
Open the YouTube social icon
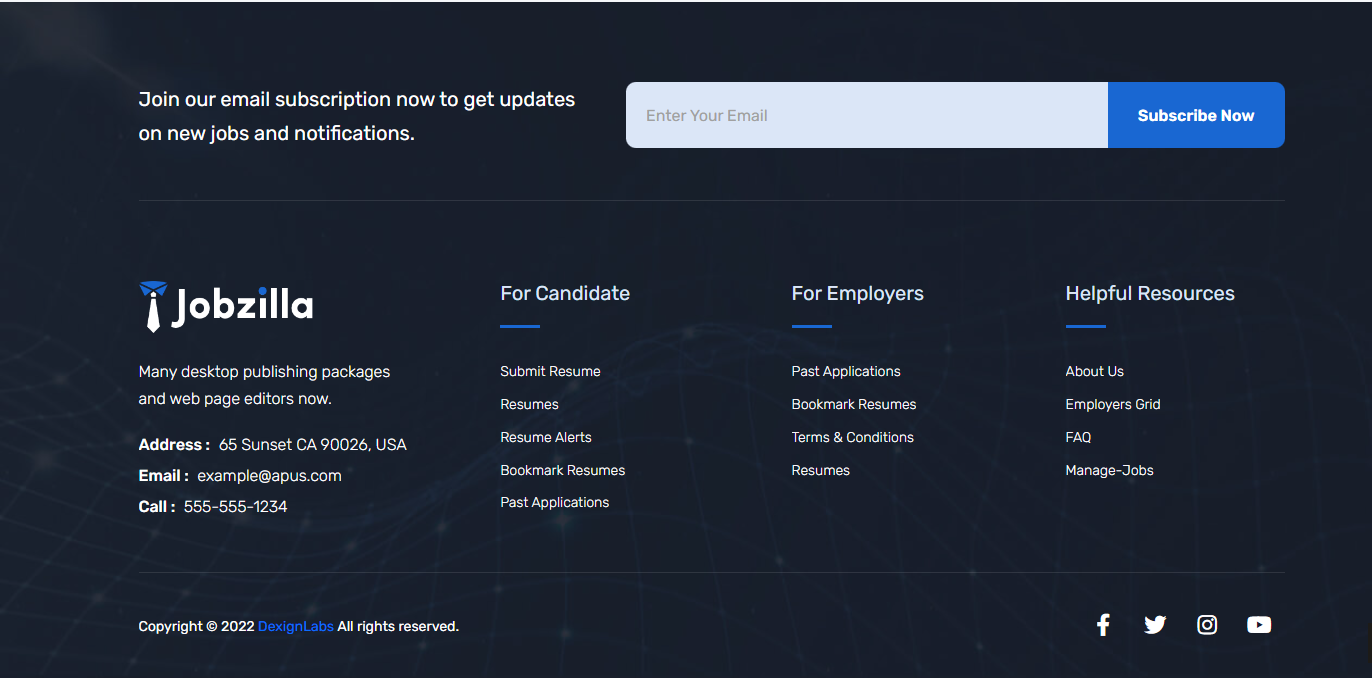[1259, 625]
